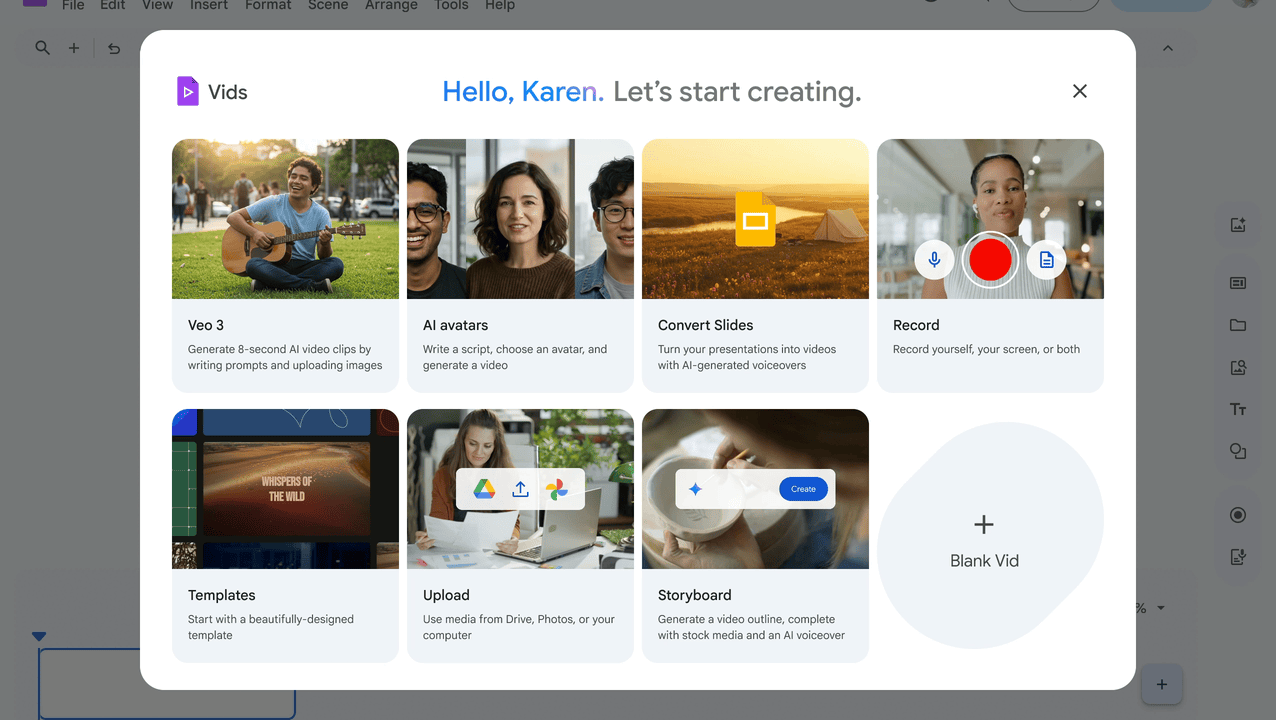Click the sparkle icon in Storyboard card
This screenshot has height=720, width=1276.
click(695, 489)
